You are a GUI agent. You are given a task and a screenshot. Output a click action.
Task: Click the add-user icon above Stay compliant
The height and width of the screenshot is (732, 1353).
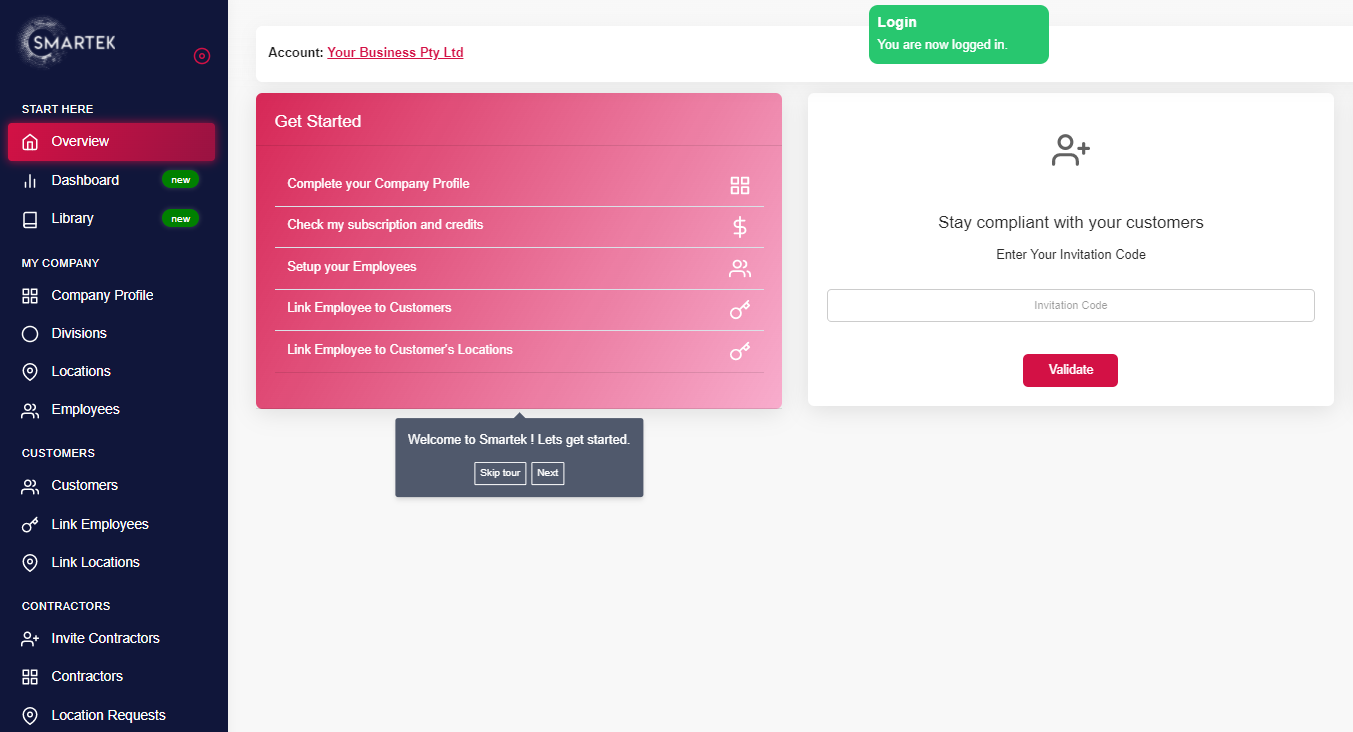(x=1070, y=151)
